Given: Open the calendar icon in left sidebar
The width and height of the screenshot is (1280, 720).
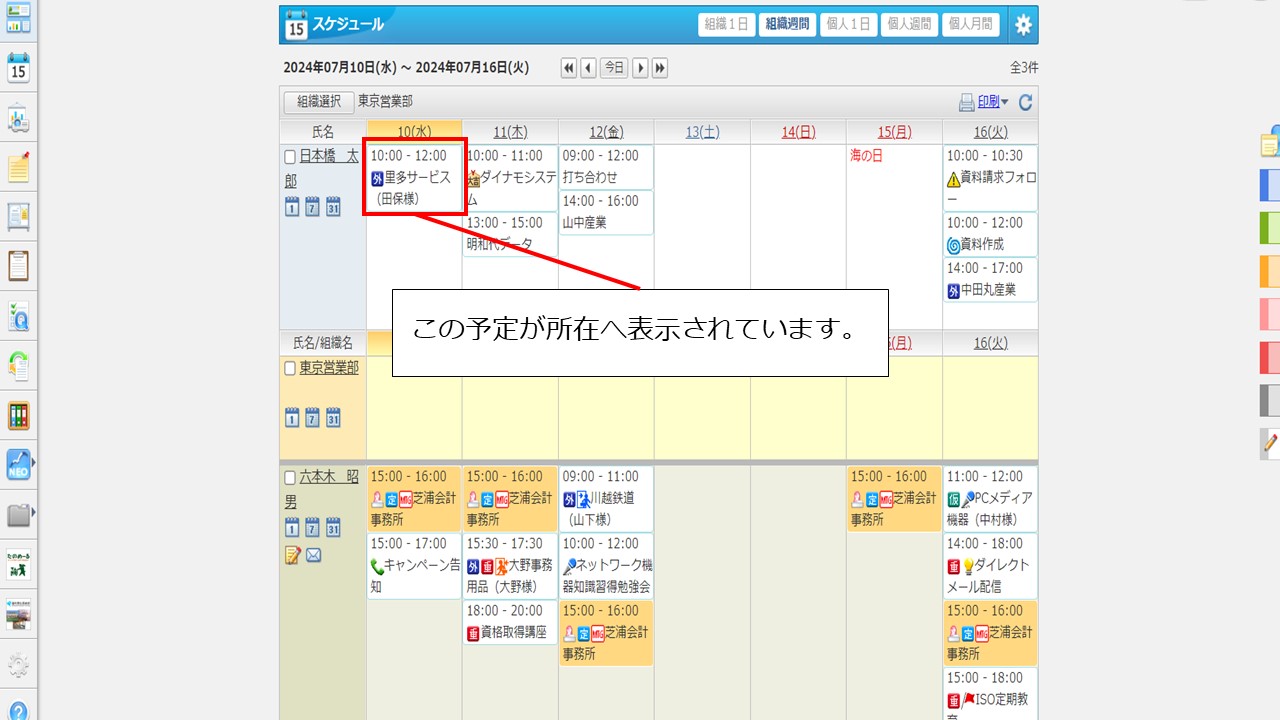Looking at the screenshot, I should [x=18, y=67].
